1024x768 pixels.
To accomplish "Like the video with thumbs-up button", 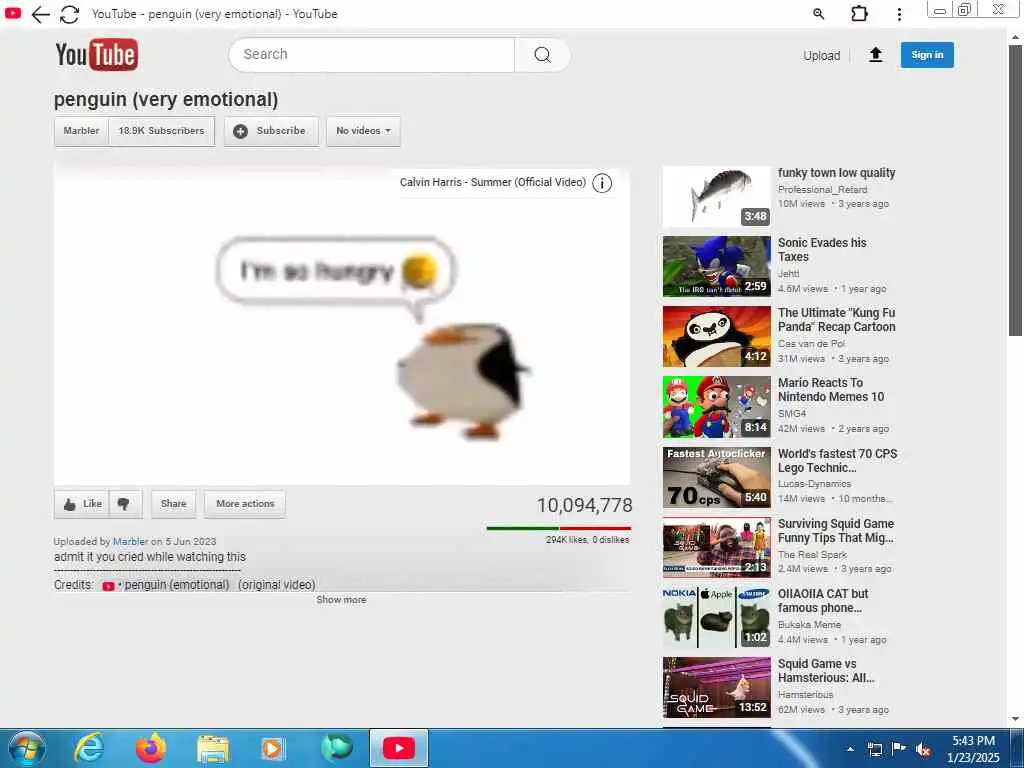I will [x=82, y=504].
